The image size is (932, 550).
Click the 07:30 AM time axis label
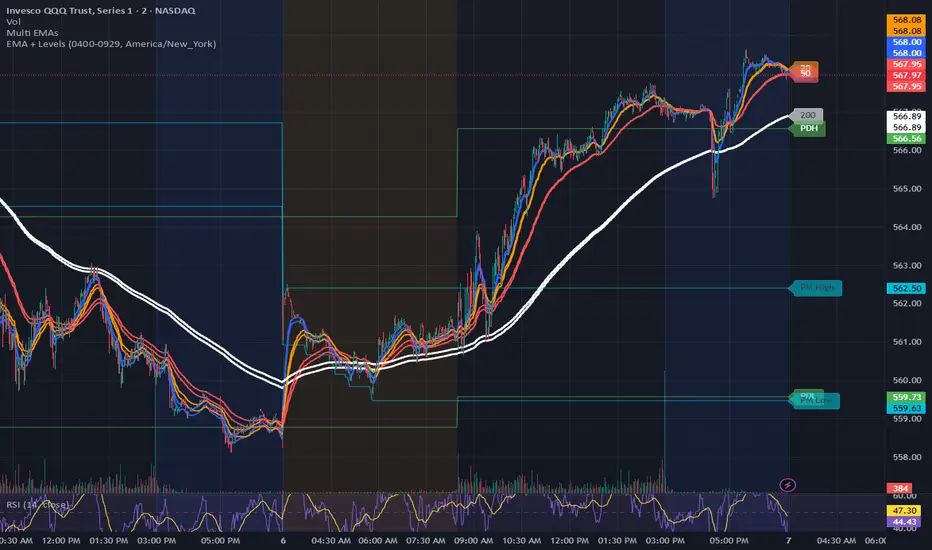(x=426, y=541)
